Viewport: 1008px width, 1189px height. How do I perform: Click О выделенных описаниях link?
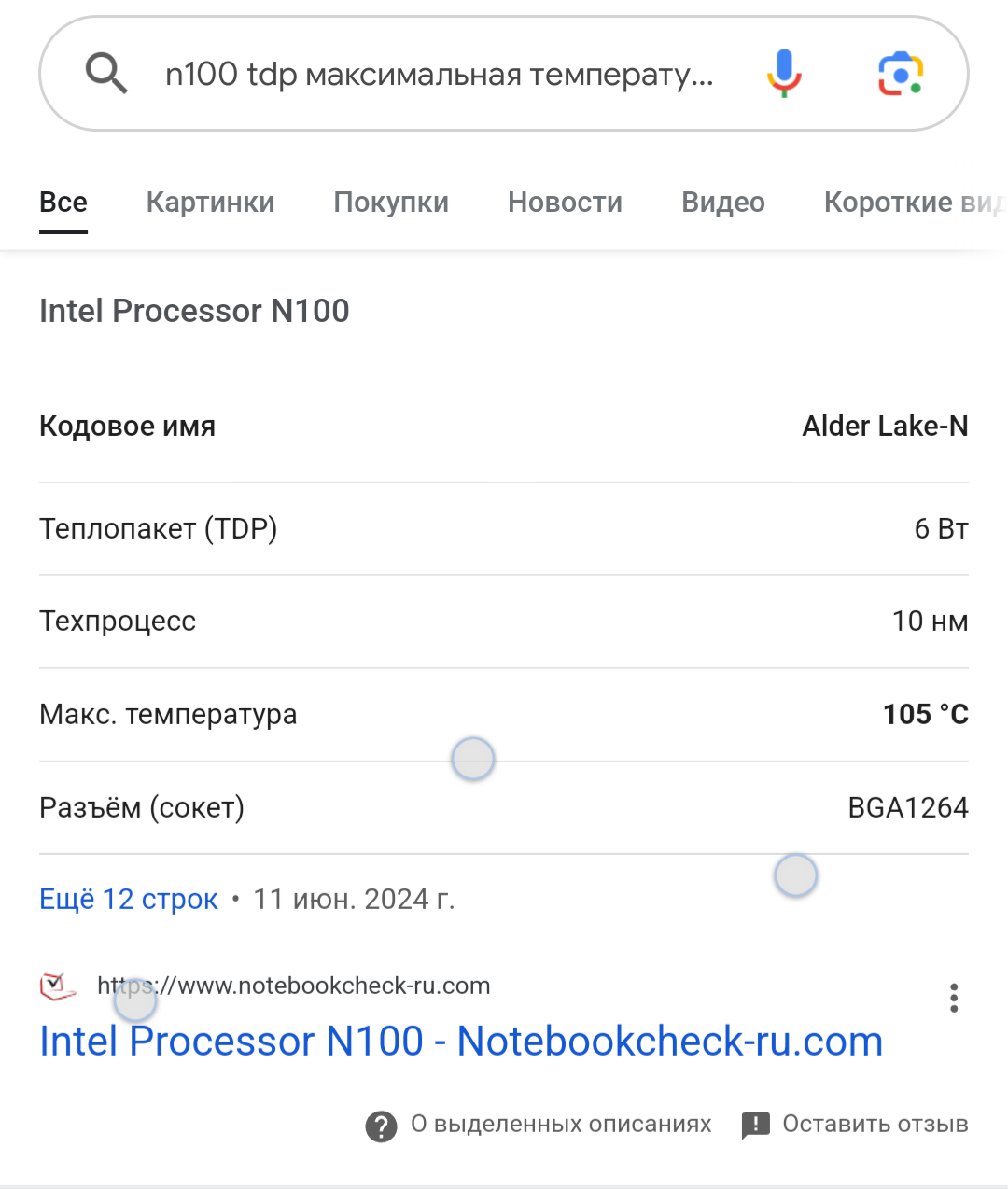(561, 1124)
